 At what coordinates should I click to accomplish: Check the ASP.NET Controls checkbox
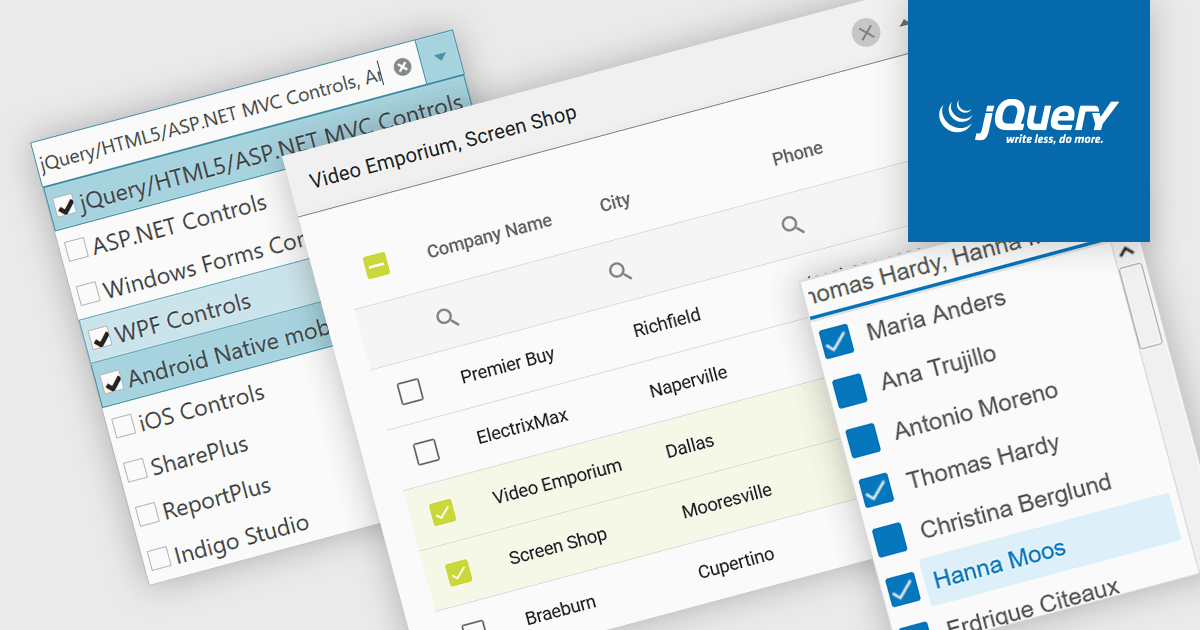(x=77, y=248)
